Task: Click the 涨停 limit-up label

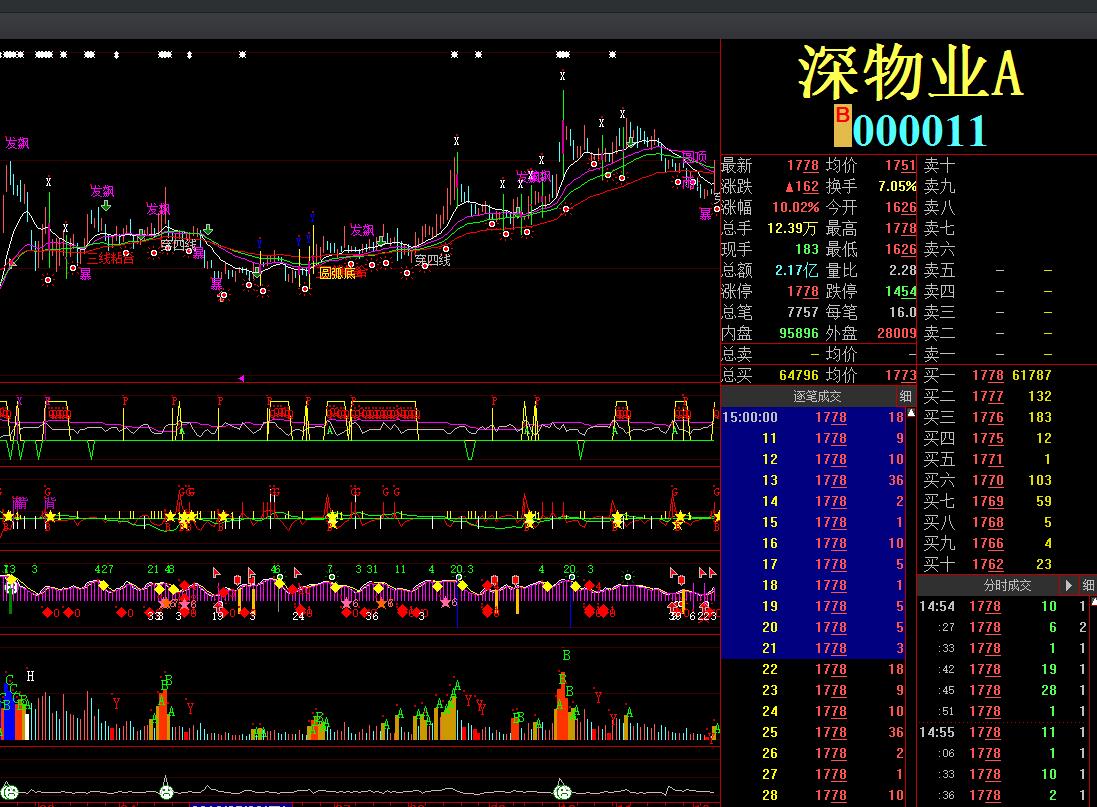Action: (737, 292)
